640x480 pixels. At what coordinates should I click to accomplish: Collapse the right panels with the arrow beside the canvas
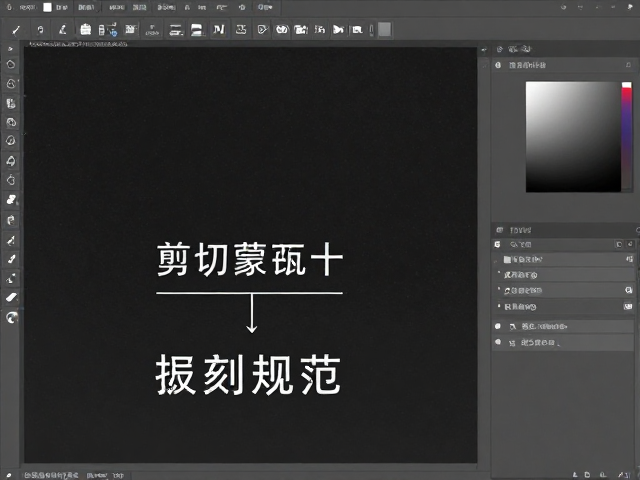[x=484, y=50]
